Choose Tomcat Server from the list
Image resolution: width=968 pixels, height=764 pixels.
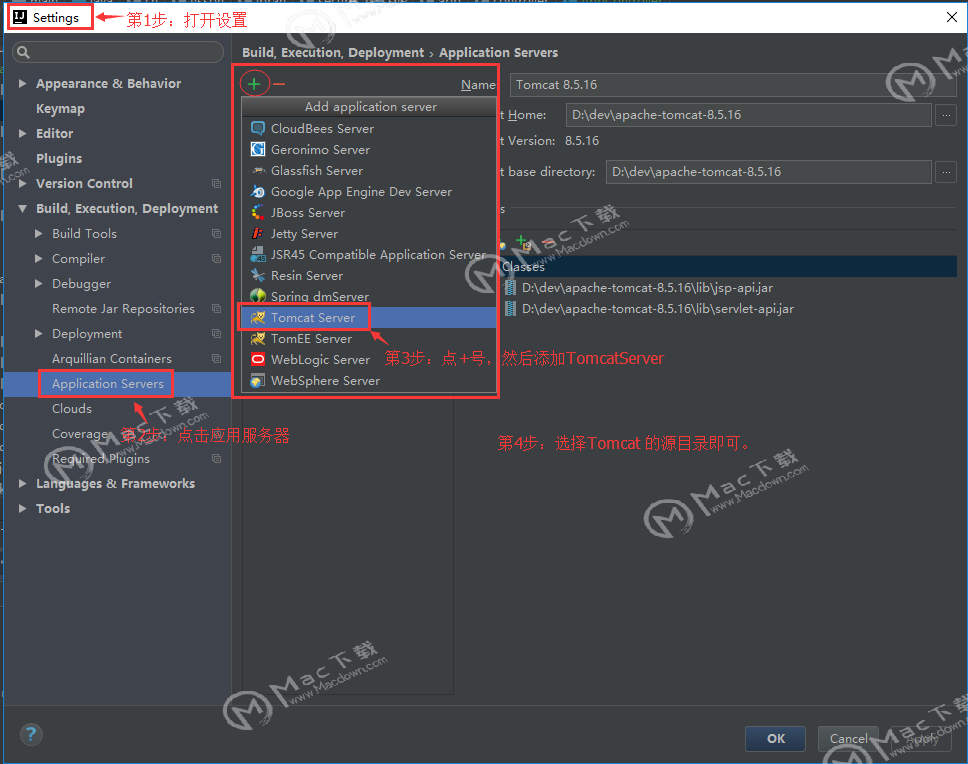pos(369,318)
